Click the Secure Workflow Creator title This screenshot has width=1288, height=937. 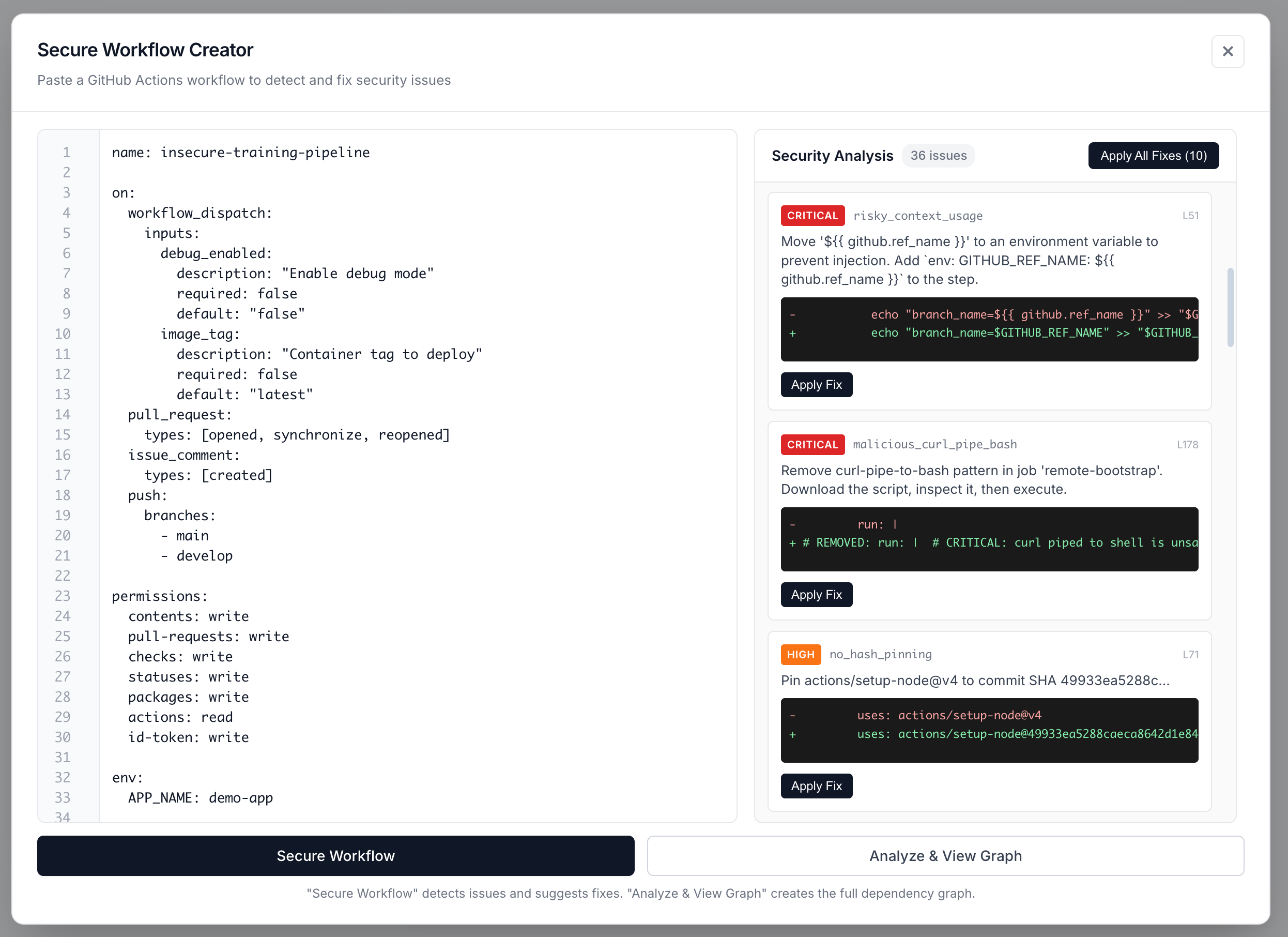145,50
